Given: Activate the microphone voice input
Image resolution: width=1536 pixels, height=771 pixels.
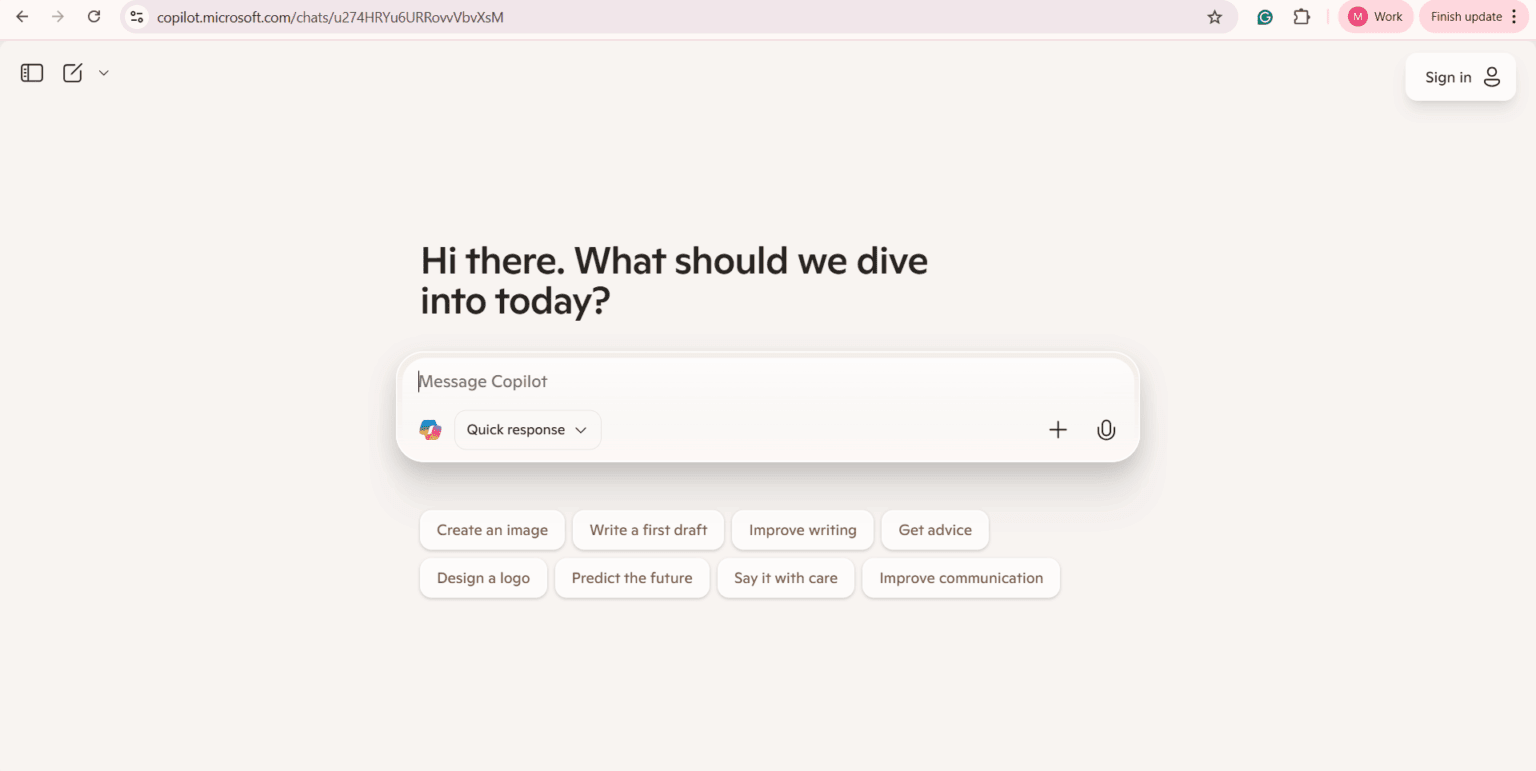Looking at the screenshot, I should pos(1105,430).
